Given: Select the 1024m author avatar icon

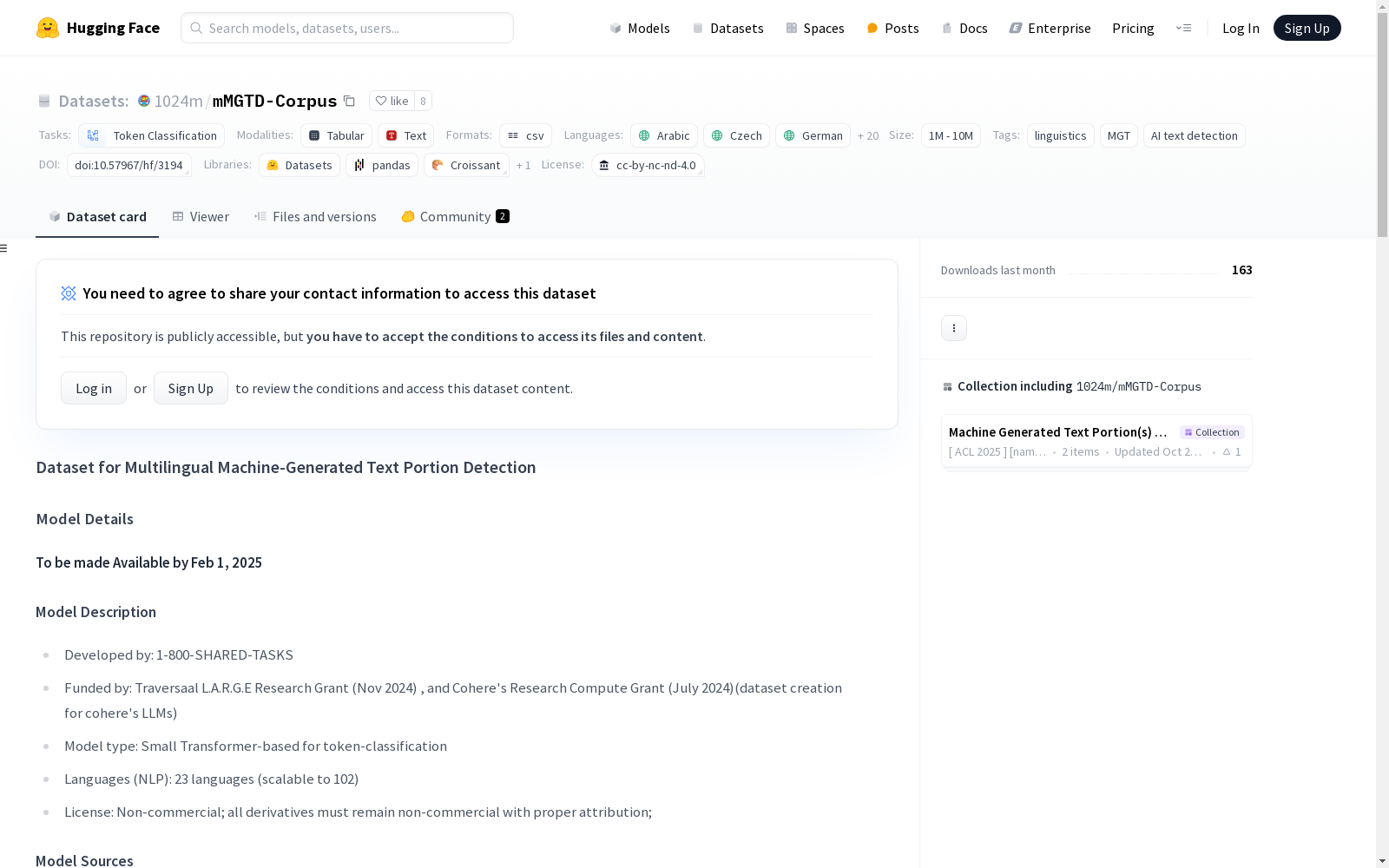Looking at the screenshot, I should [x=144, y=101].
